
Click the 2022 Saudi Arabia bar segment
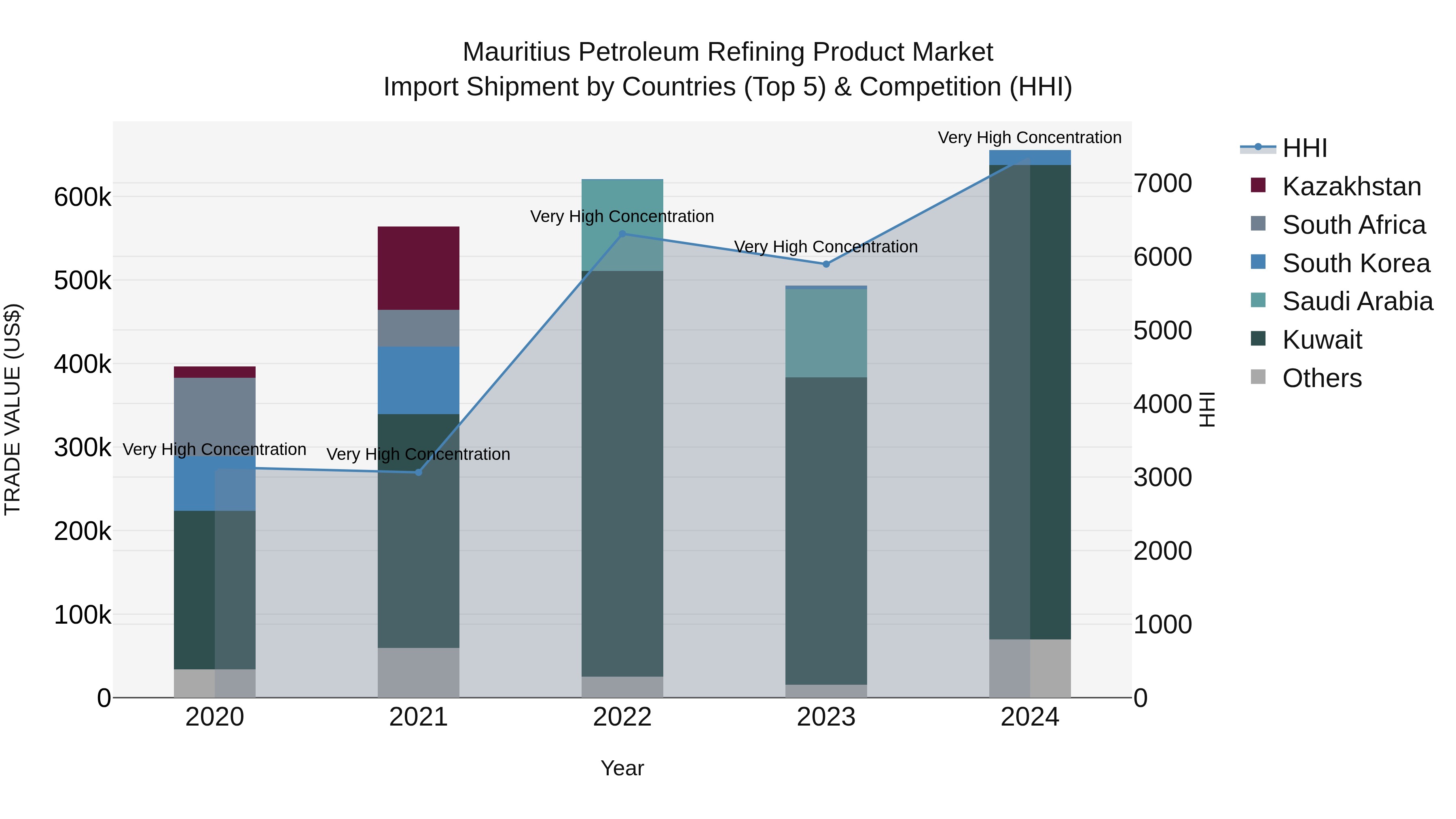coord(622,226)
